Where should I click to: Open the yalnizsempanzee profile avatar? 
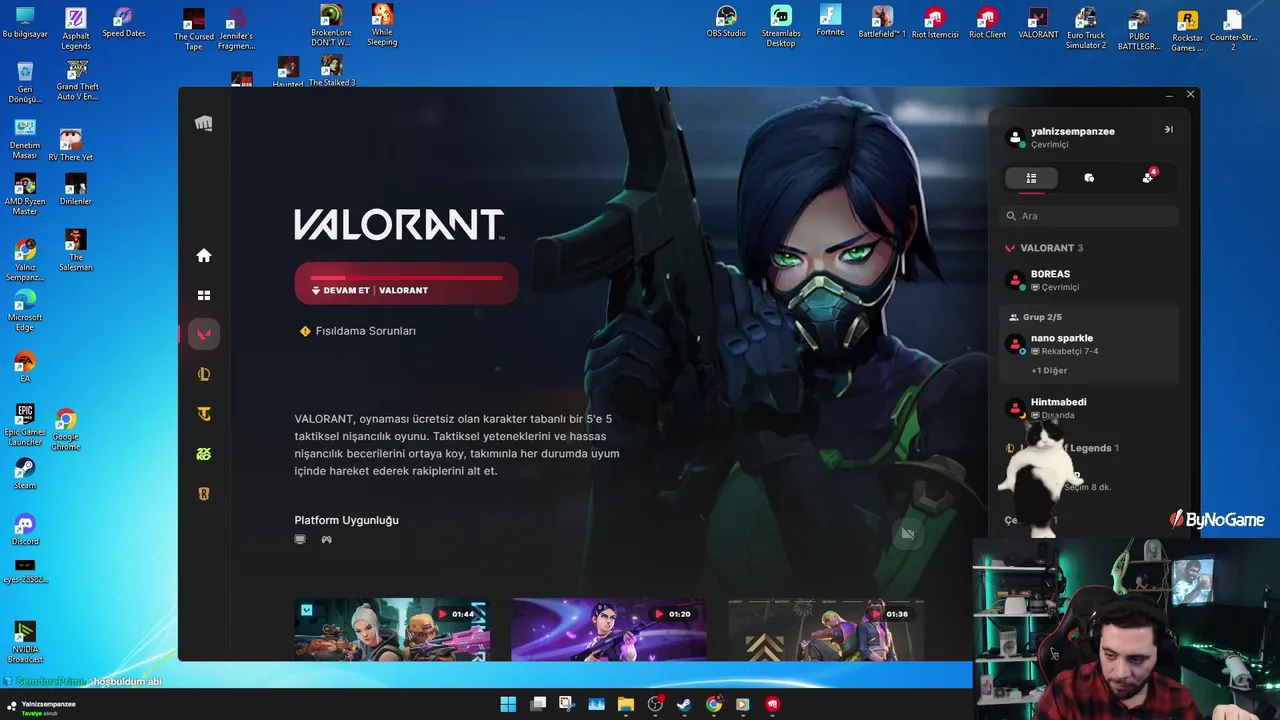[1016, 137]
